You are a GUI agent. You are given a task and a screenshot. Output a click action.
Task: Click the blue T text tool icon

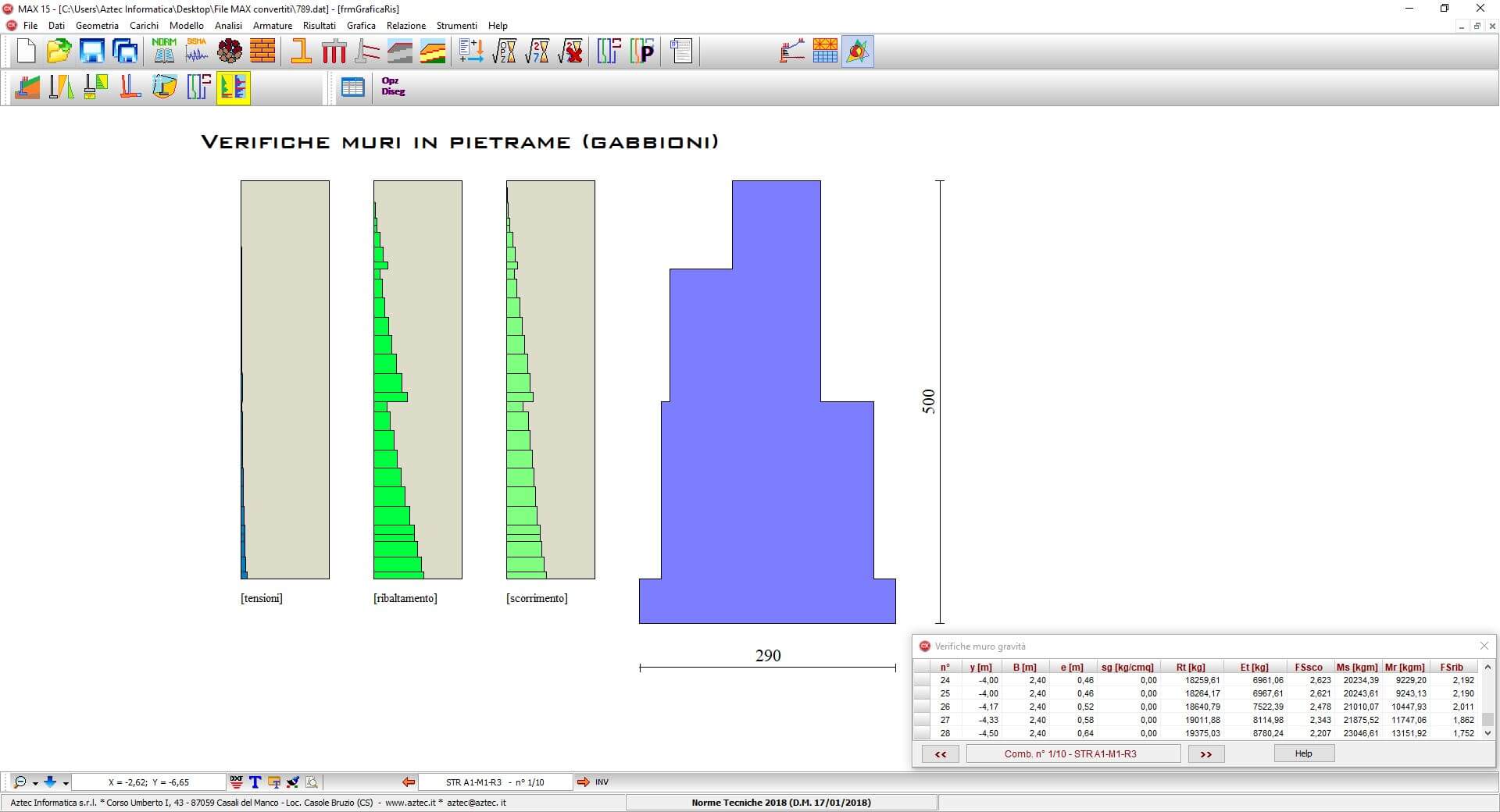tap(255, 782)
